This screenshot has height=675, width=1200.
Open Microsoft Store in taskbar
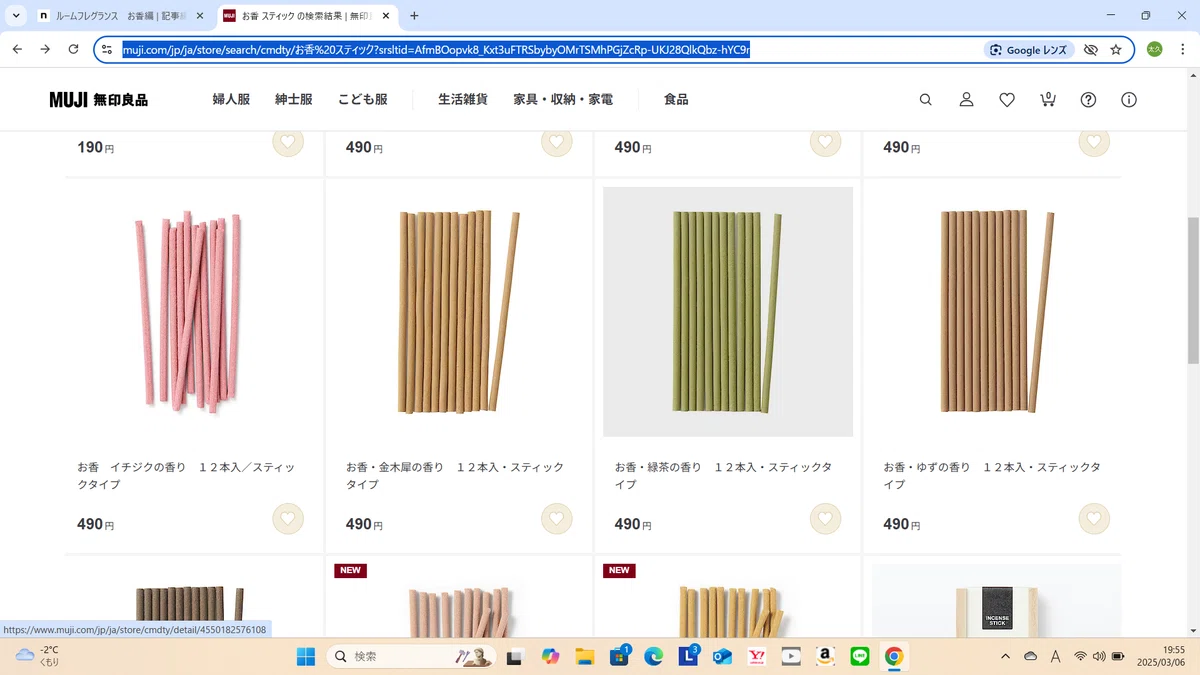pyautogui.click(x=619, y=656)
